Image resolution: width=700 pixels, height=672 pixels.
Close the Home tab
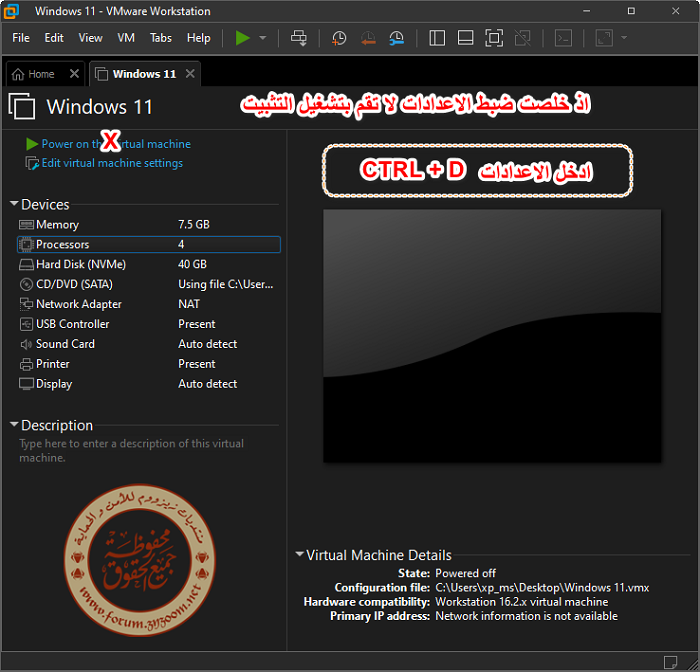(x=75, y=74)
